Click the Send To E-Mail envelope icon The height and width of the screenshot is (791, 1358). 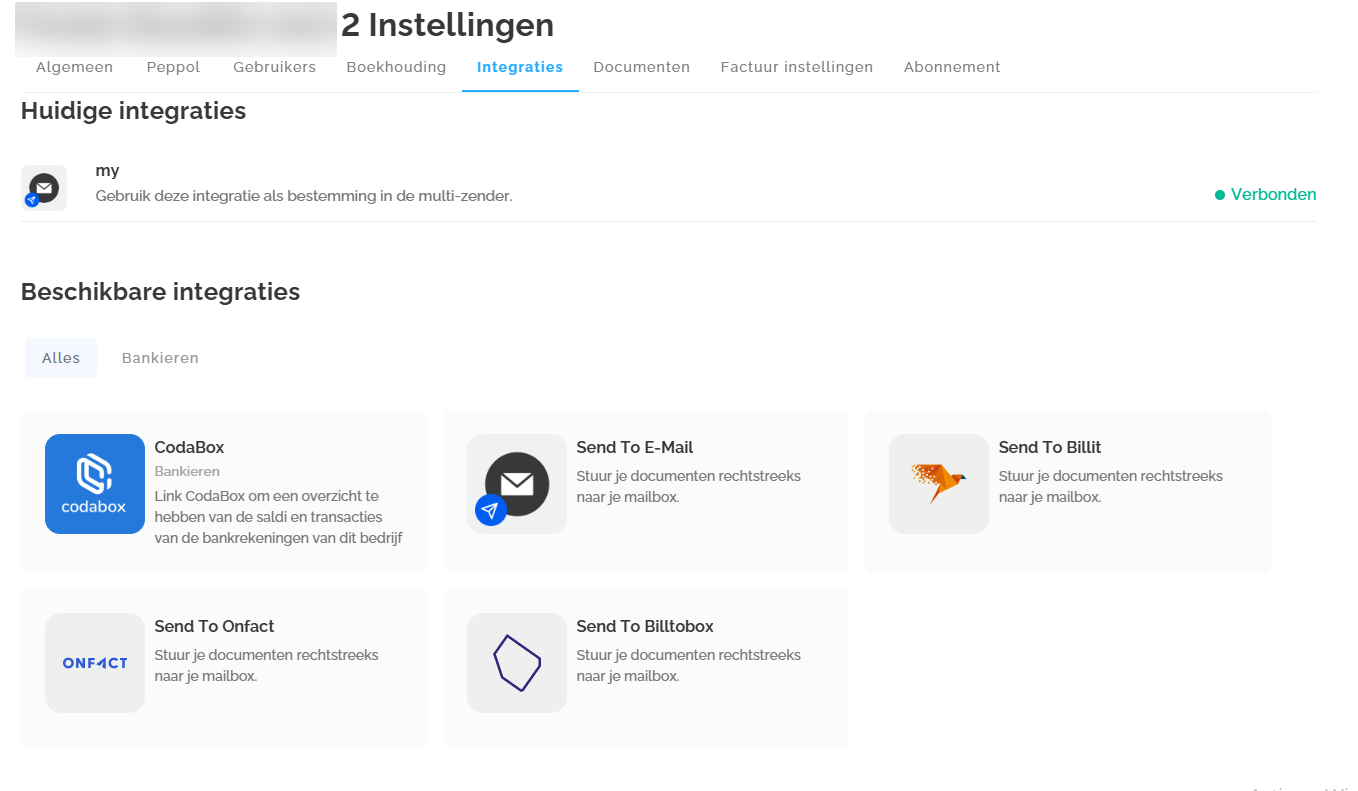517,484
